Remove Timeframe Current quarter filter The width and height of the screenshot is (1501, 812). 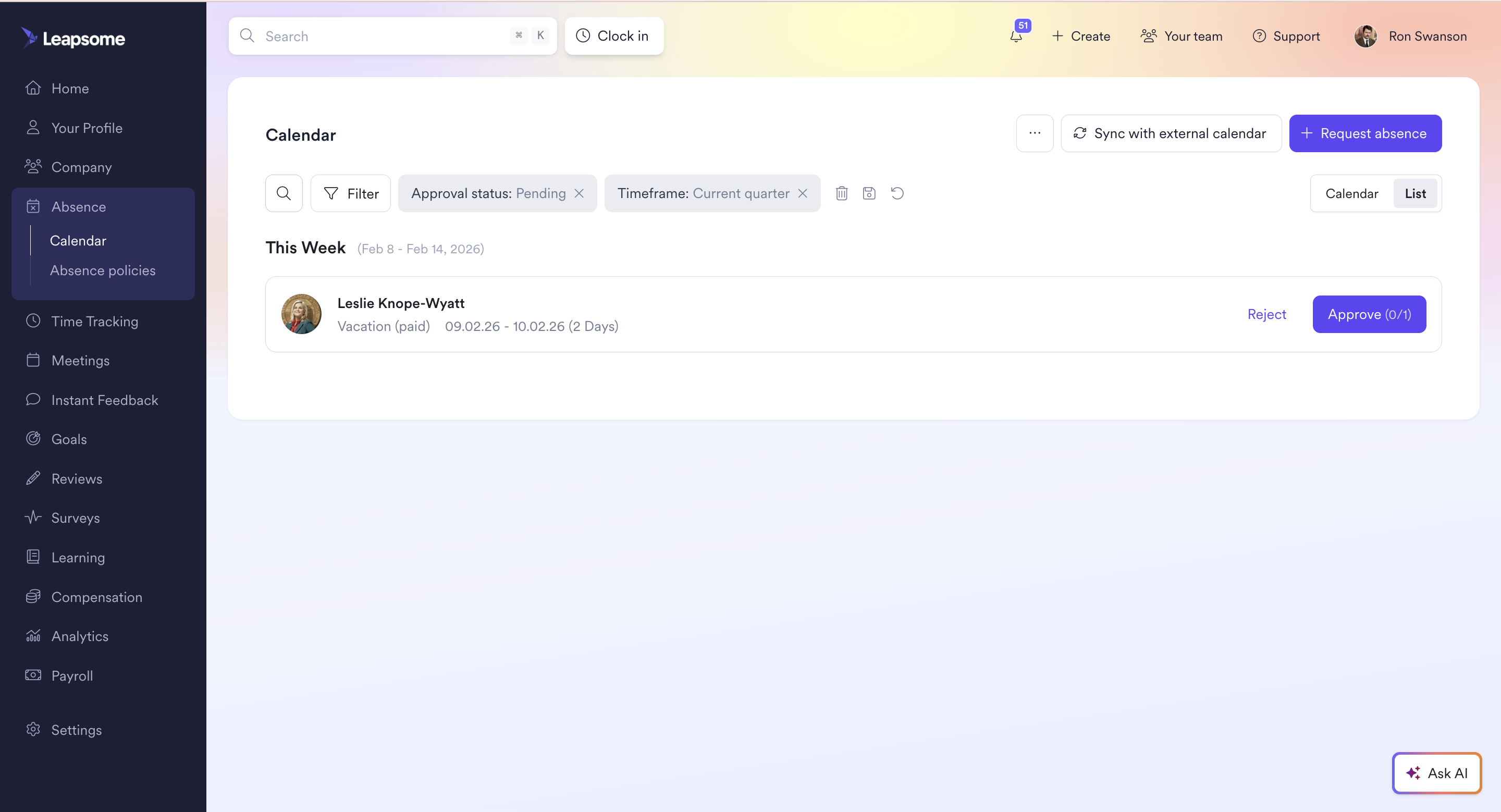[803, 193]
